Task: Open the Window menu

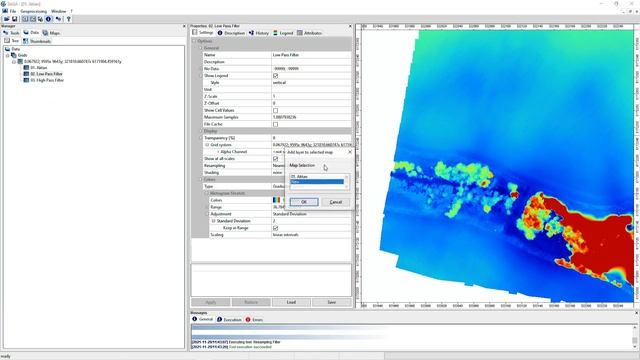Action: (58, 11)
